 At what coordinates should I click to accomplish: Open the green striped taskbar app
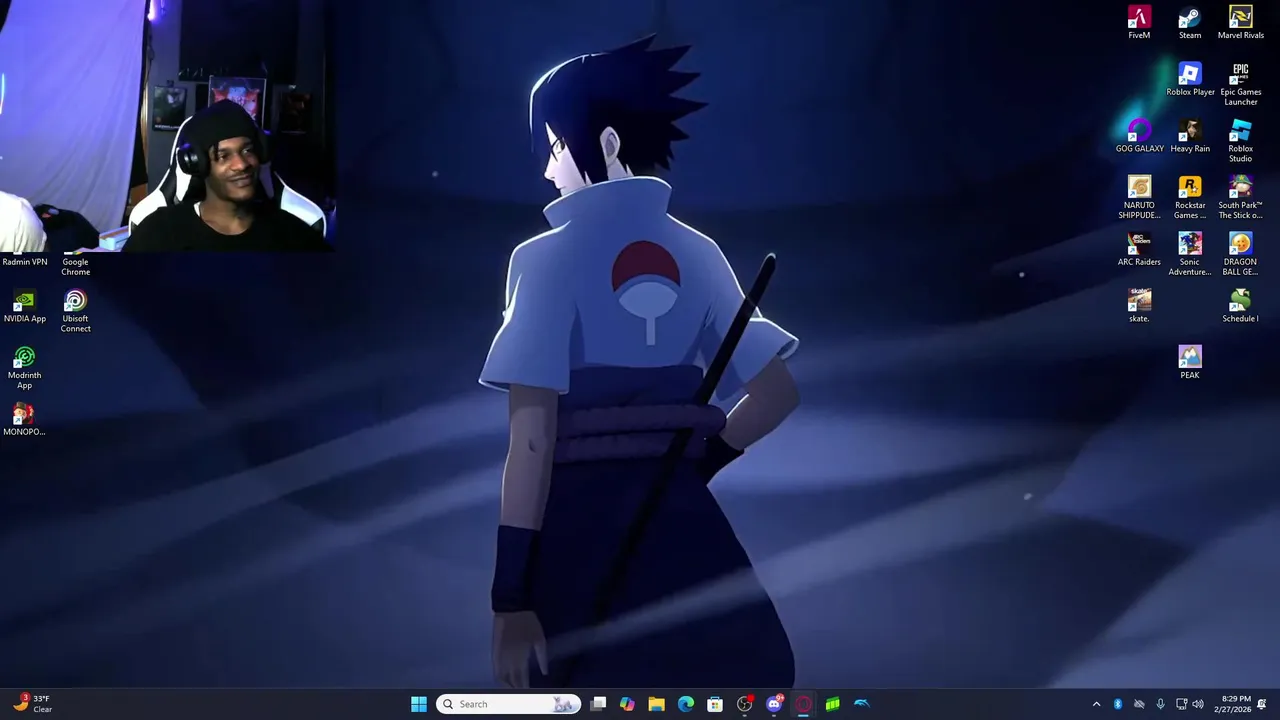[832, 704]
